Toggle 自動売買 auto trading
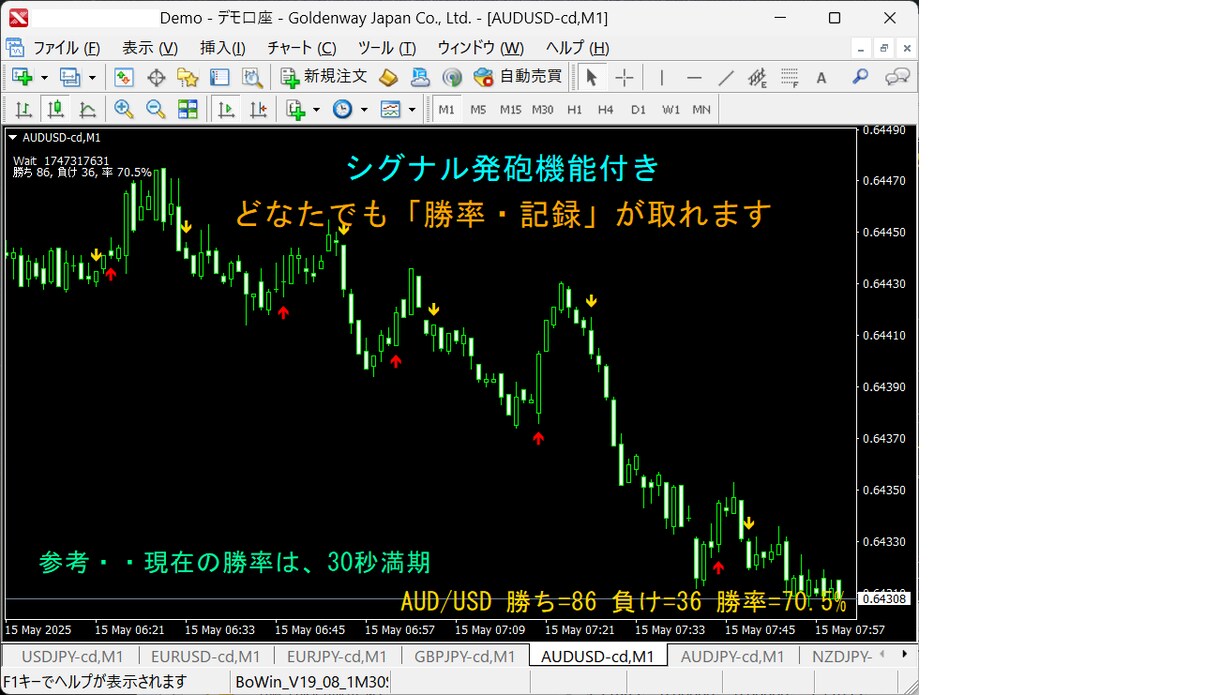Screen dimensions: 1220x695 point(518,77)
